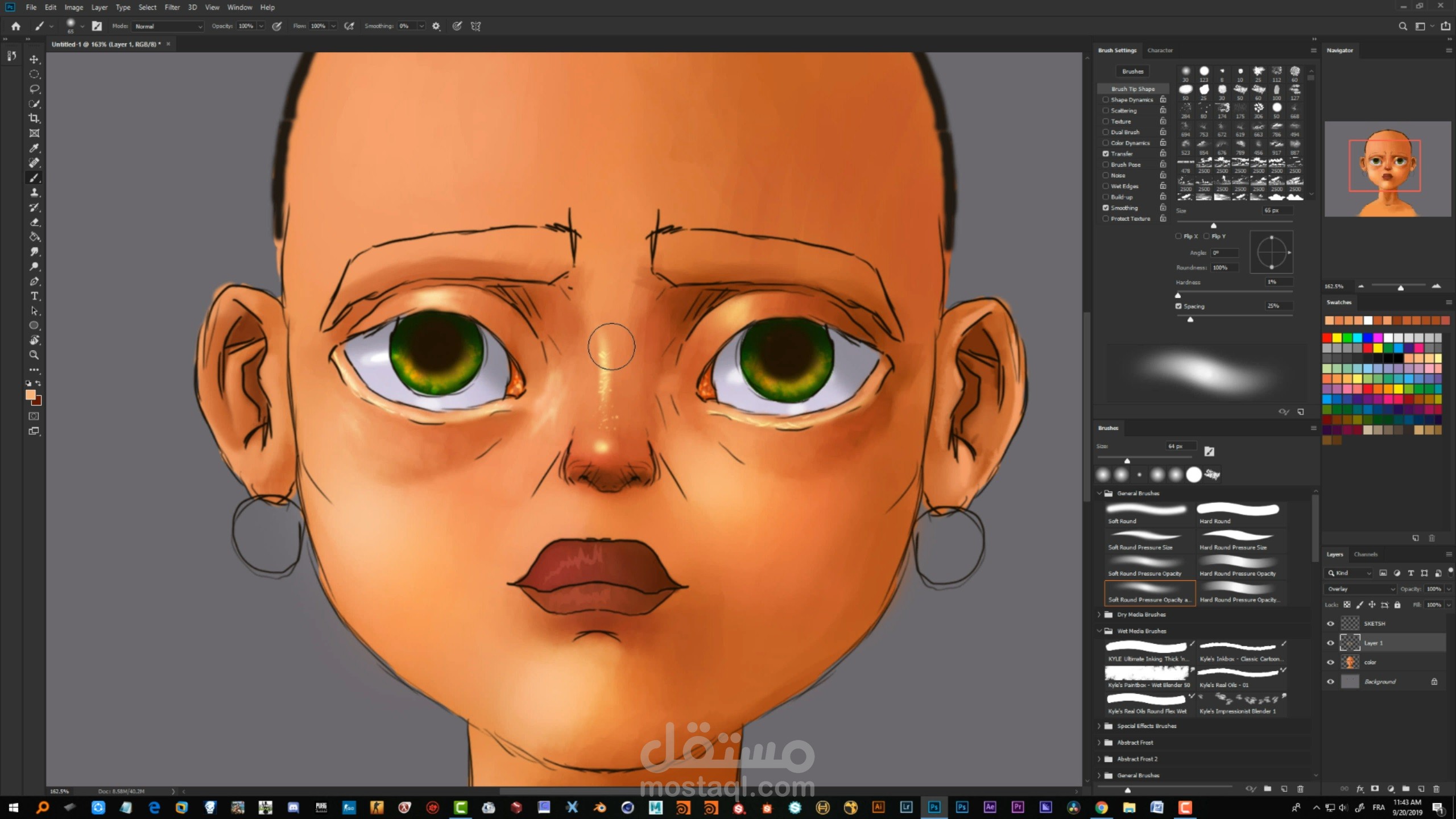The width and height of the screenshot is (1456, 819).
Task: Select the Type tool
Action: click(x=34, y=296)
